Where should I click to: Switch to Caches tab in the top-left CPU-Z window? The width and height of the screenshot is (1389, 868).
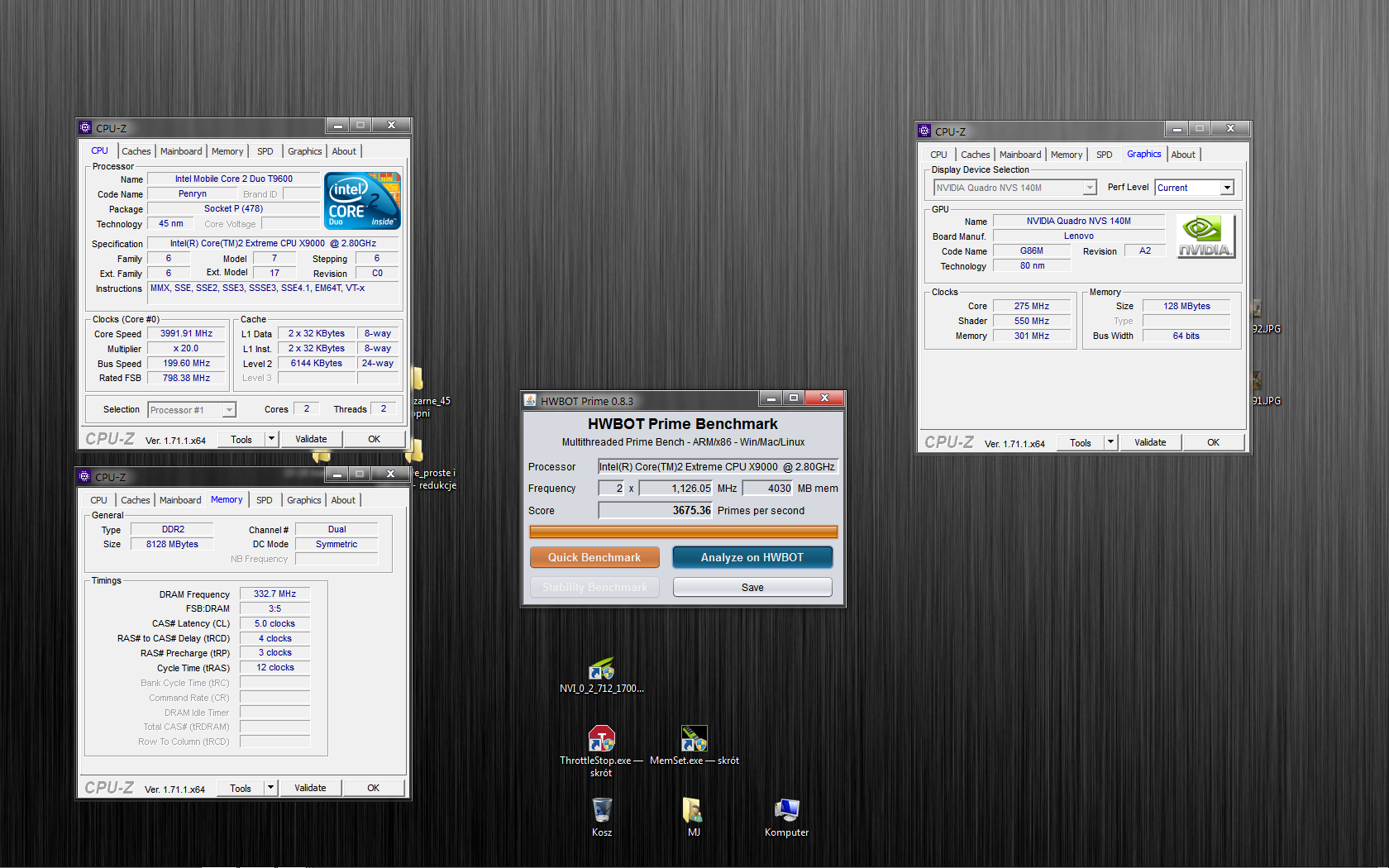pyautogui.click(x=136, y=151)
